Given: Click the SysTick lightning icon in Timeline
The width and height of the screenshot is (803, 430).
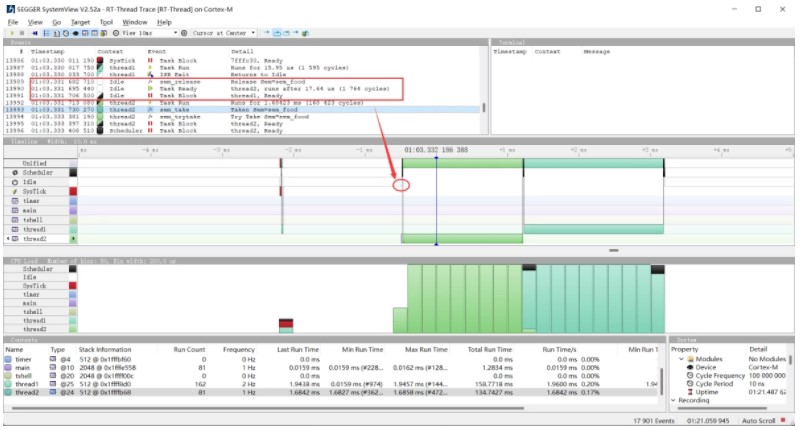Looking at the screenshot, I should pos(15,191).
